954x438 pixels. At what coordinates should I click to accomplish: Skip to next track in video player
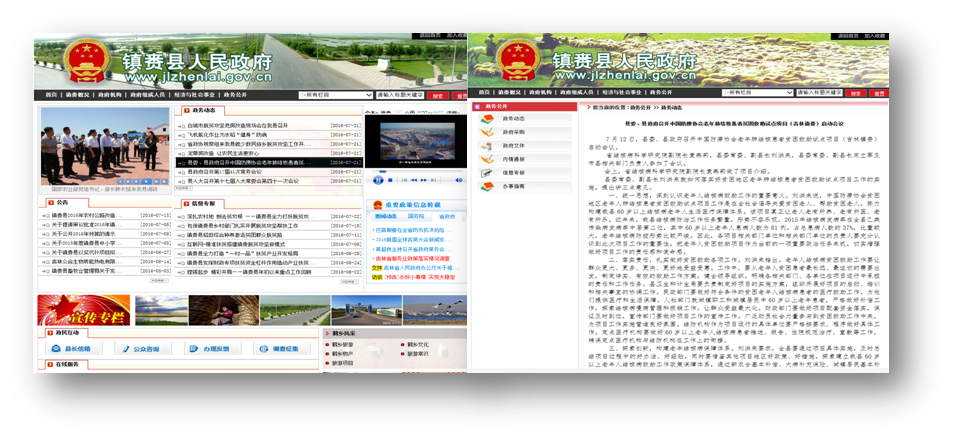click(x=433, y=180)
